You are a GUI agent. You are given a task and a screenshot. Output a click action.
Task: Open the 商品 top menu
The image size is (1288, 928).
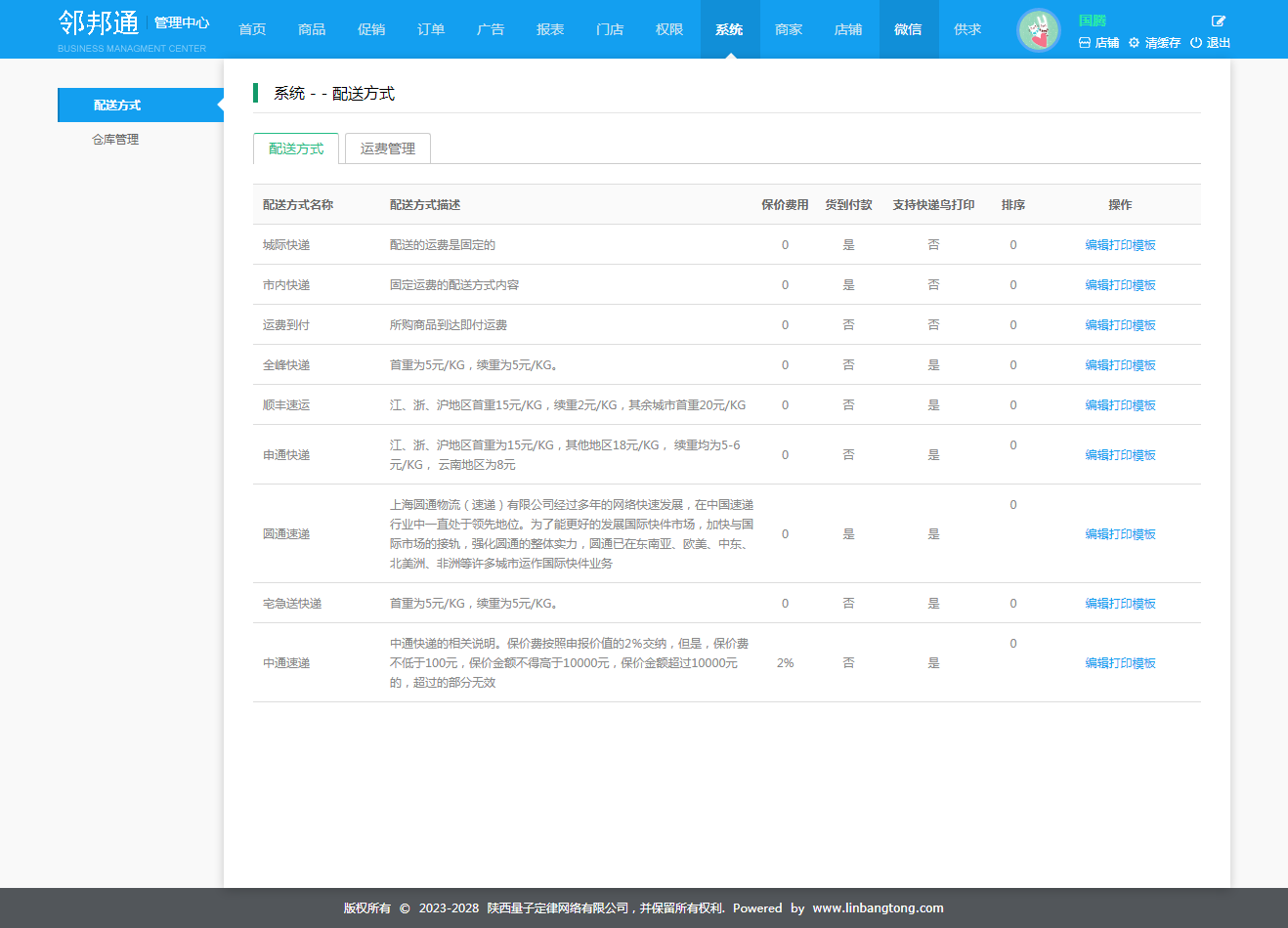click(312, 29)
